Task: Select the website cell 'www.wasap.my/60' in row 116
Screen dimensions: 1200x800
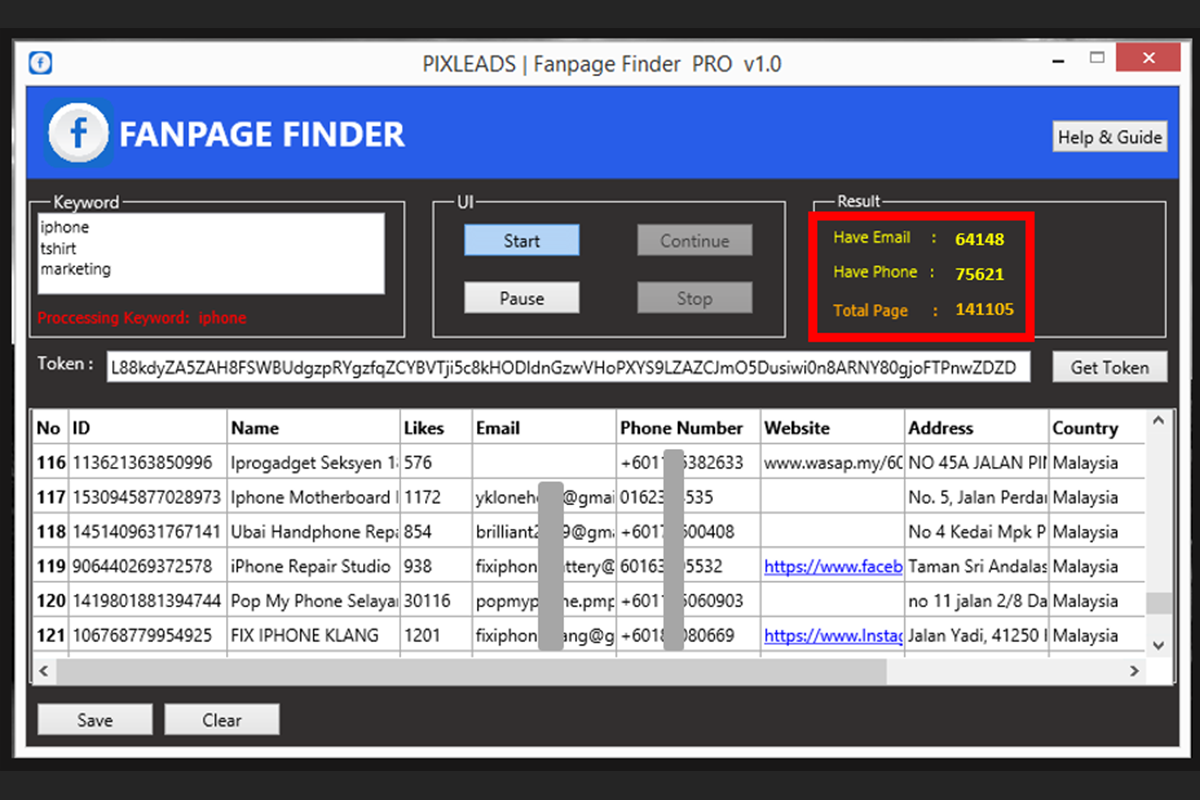Action: (833, 463)
